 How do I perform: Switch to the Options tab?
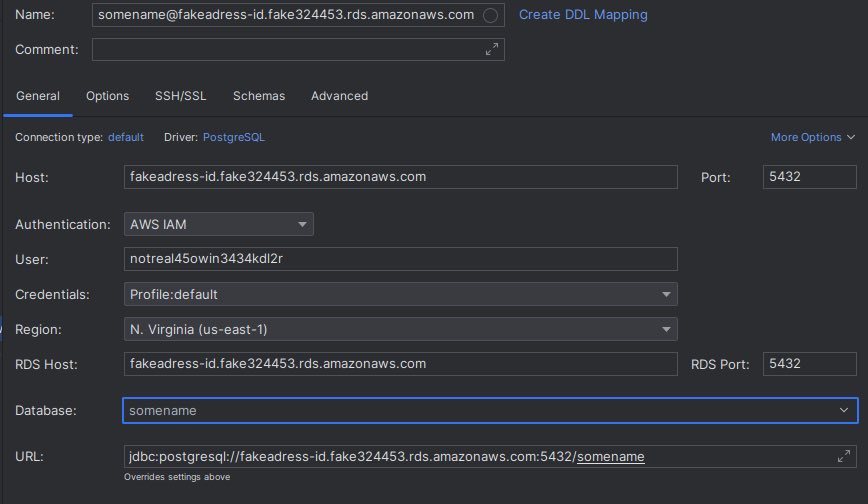point(107,96)
